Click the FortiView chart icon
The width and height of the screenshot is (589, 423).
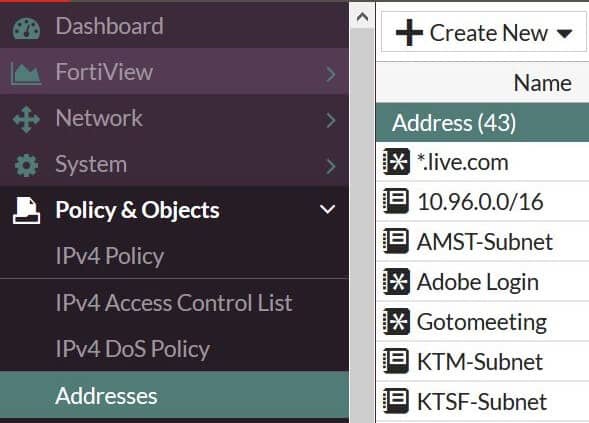[26, 73]
